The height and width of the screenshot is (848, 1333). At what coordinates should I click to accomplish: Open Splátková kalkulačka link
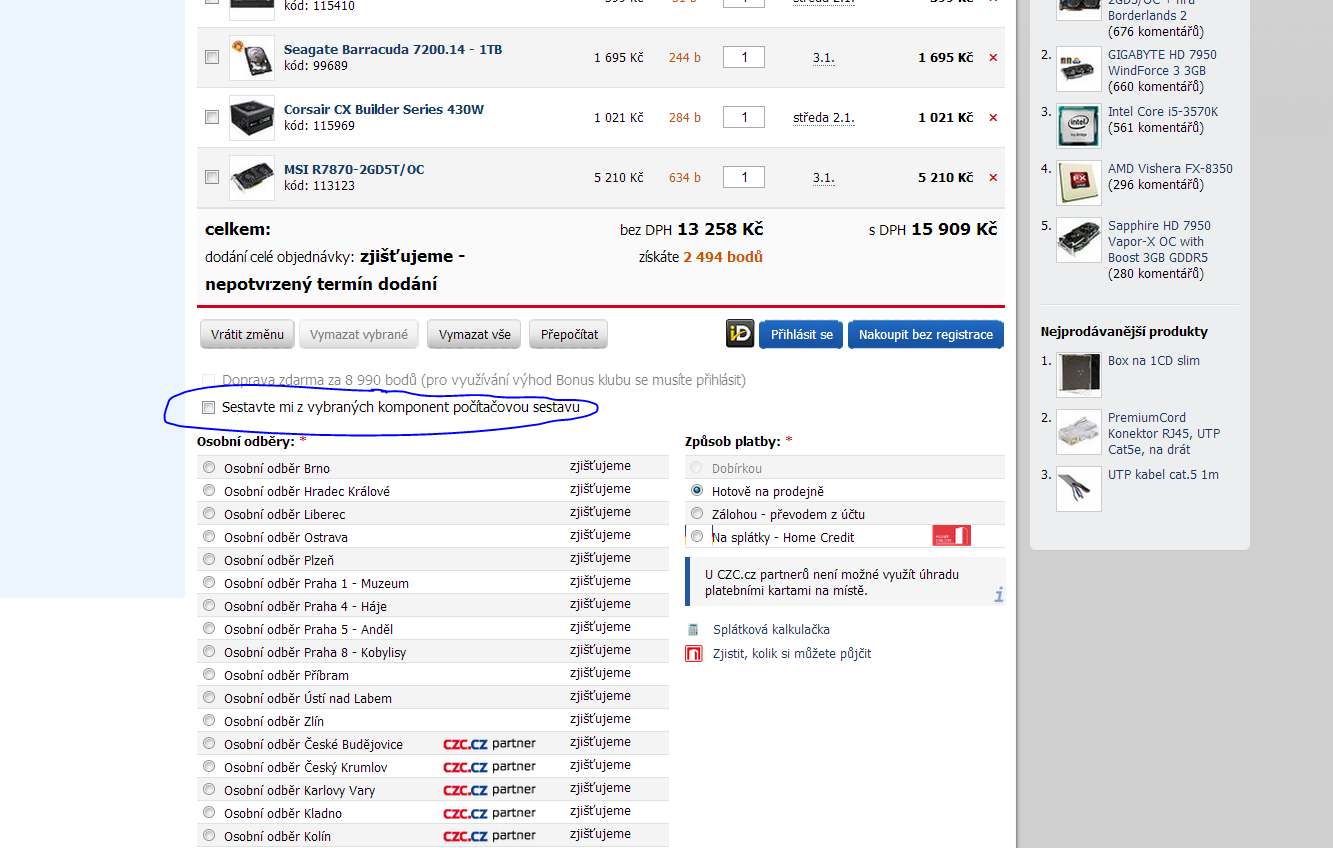pyautogui.click(x=771, y=630)
